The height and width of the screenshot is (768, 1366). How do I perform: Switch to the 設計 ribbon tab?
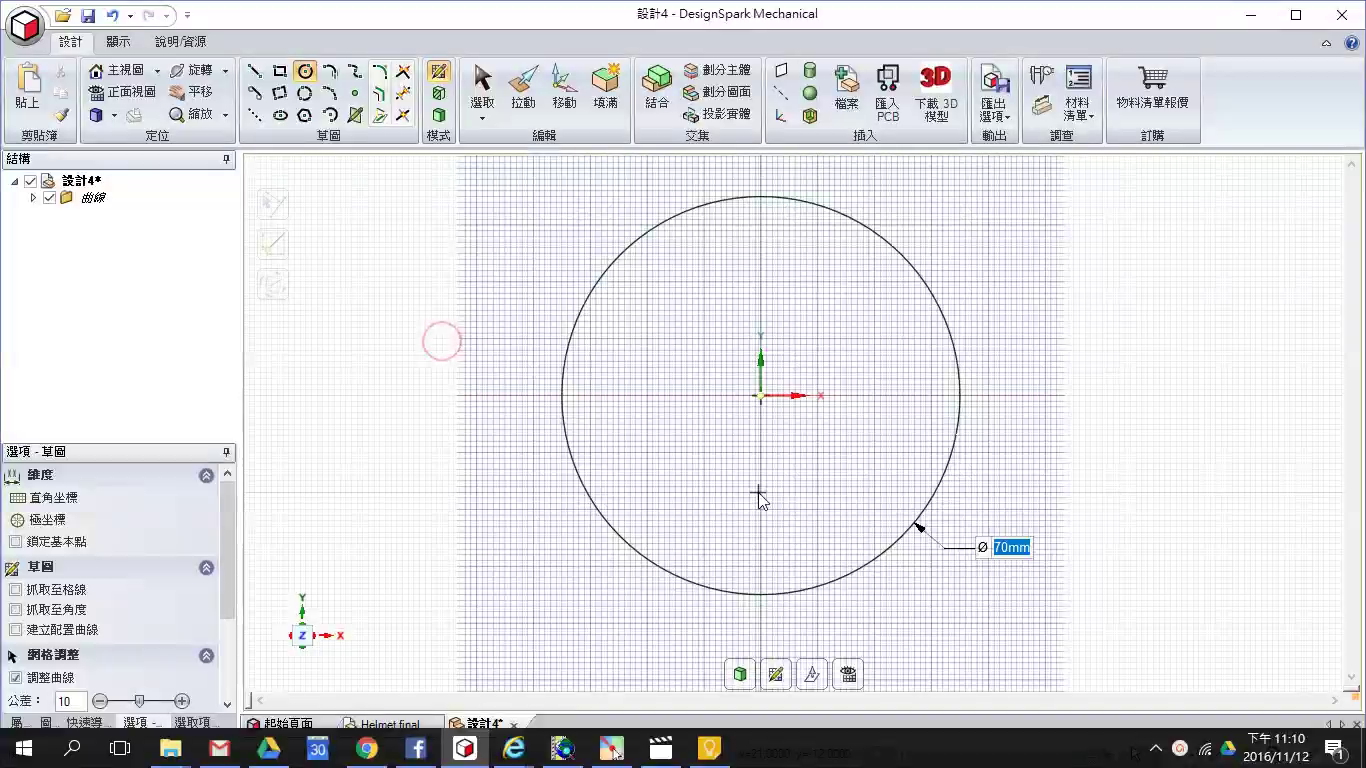(x=71, y=42)
